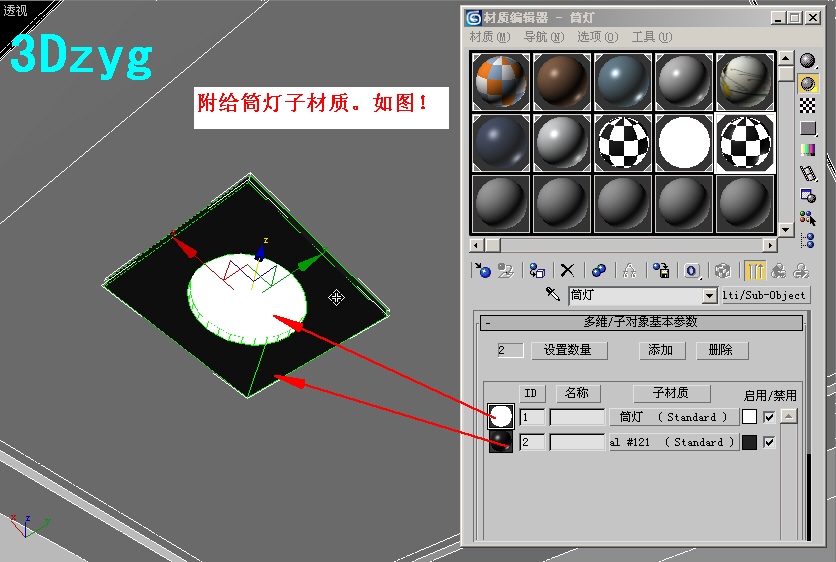Enable/disable checkbox for sub-material ID 1
836x562 pixels.
point(769,417)
